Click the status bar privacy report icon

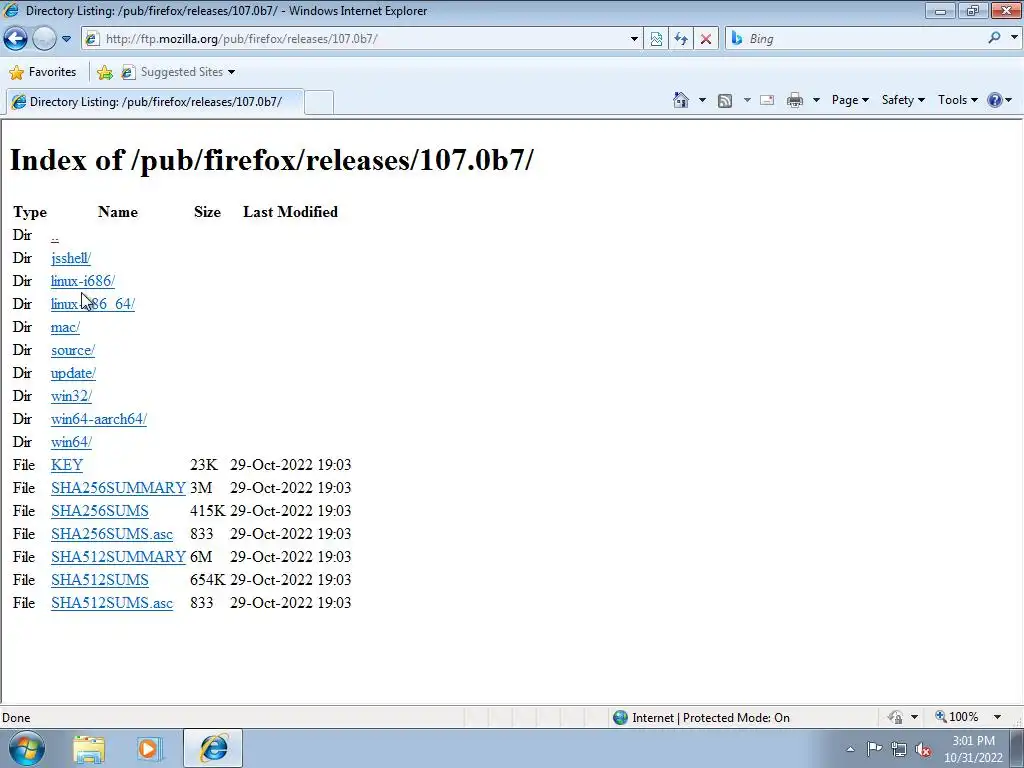point(895,717)
